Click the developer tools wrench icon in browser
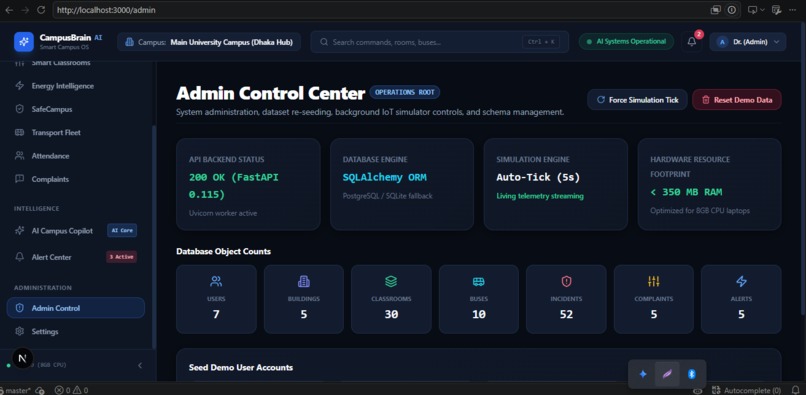The height and width of the screenshot is (395, 806). pyautogui.click(x=777, y=10)
